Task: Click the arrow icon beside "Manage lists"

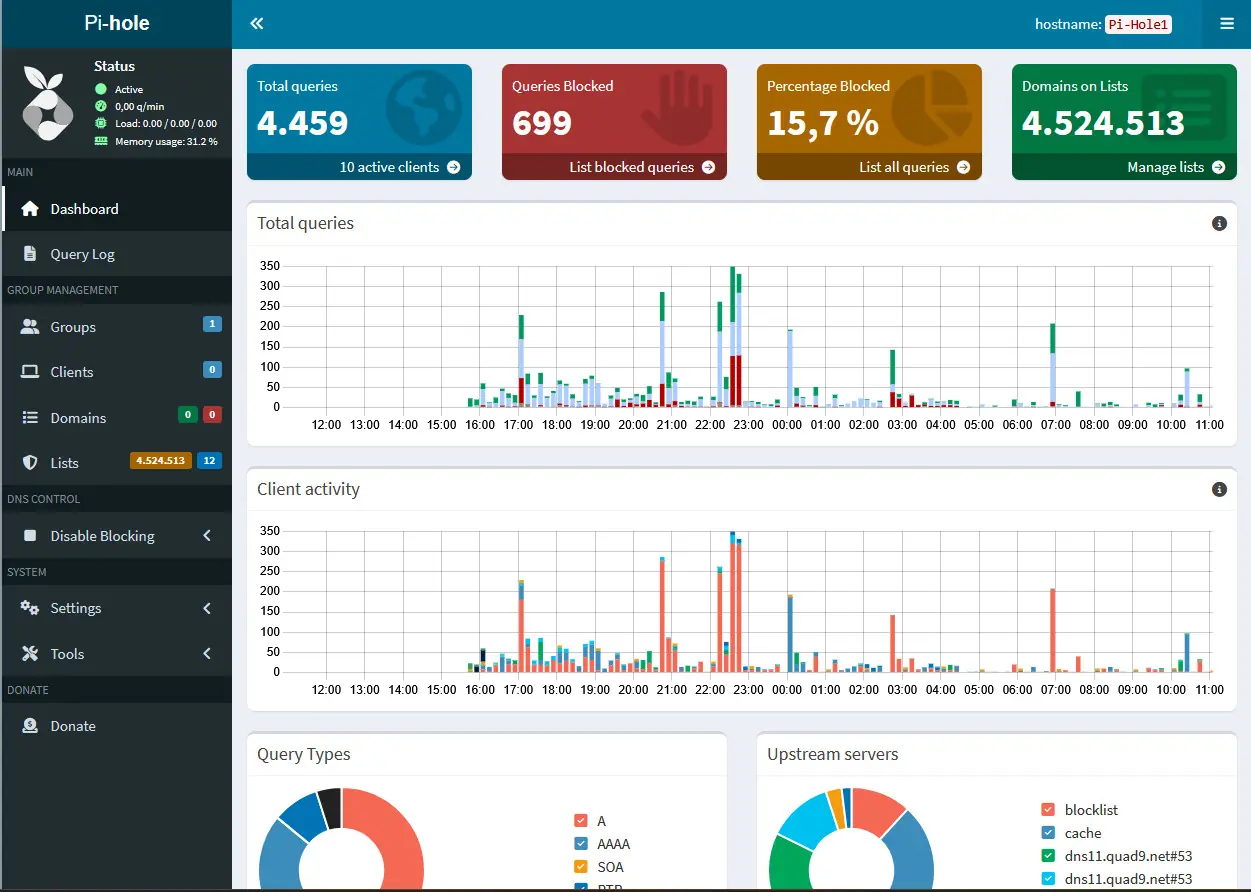Action: point(1219,167)
